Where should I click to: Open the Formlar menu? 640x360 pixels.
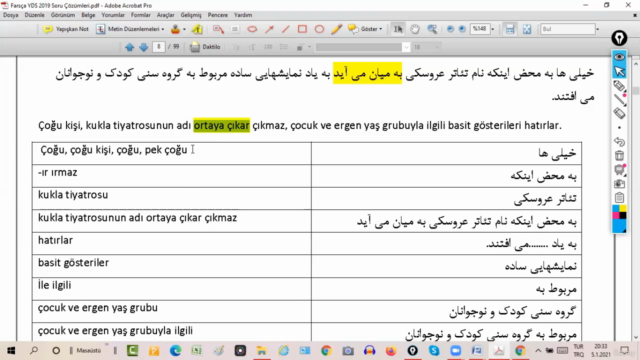tap(141, 15)
